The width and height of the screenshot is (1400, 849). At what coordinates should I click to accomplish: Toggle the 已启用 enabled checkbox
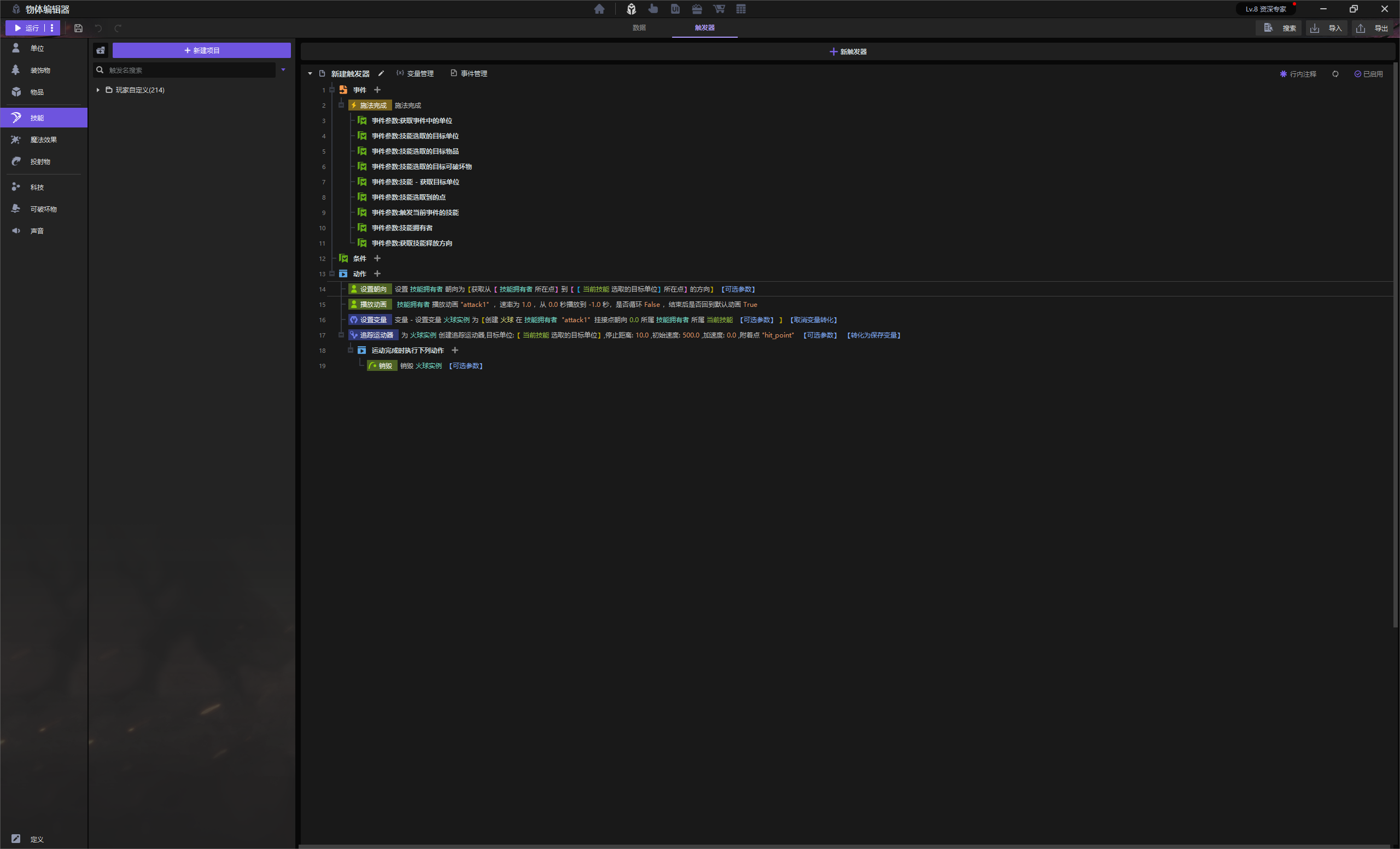[1368, 74]
